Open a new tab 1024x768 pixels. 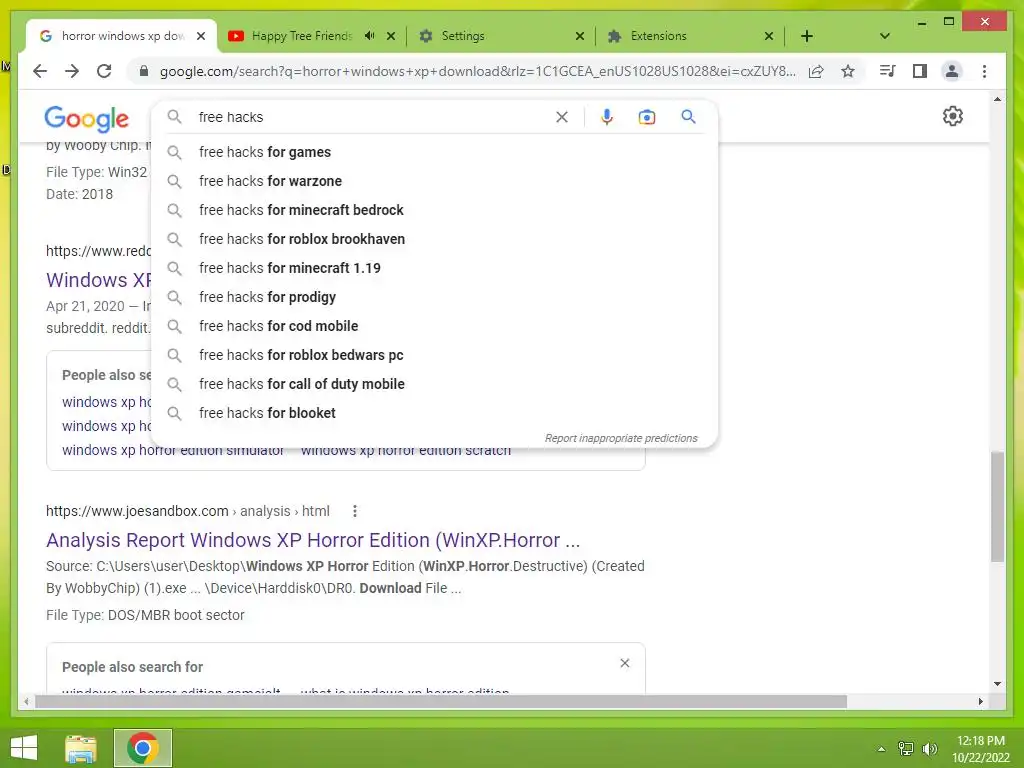(807, 36)
